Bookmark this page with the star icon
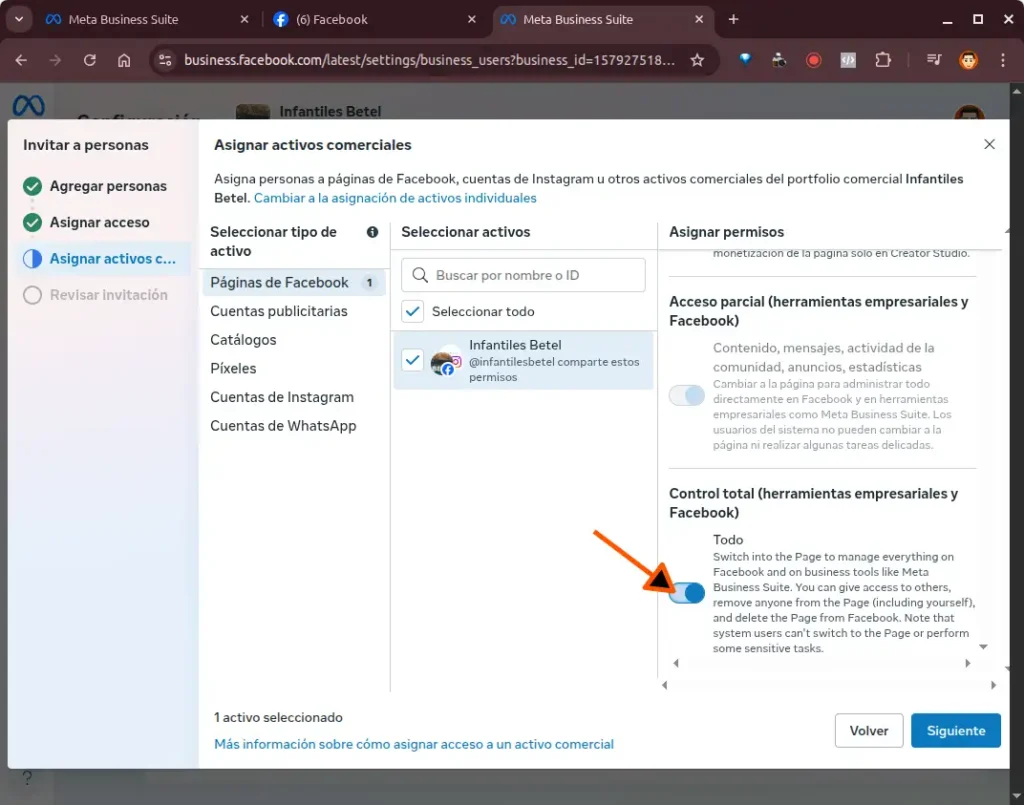The image size is (1024, 805). (x=697, y=60)
